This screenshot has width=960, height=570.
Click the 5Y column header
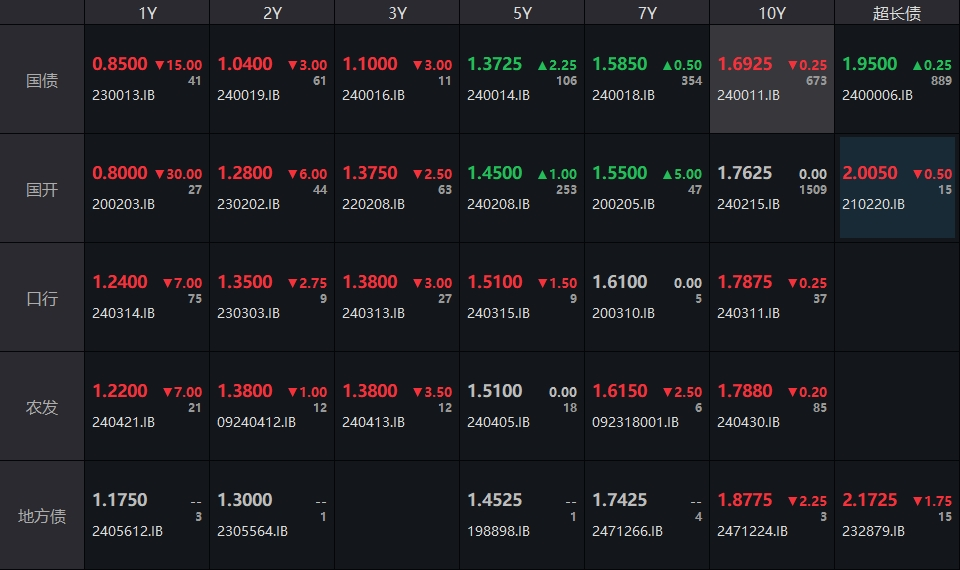pyautogui.click(x=522, y=13)
